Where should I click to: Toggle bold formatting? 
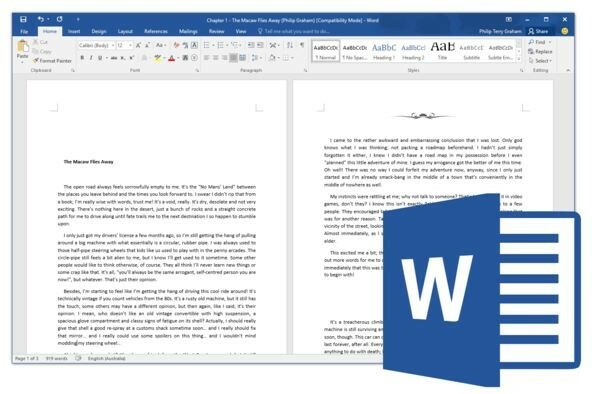pyautogui.click(x=82, y=58)
